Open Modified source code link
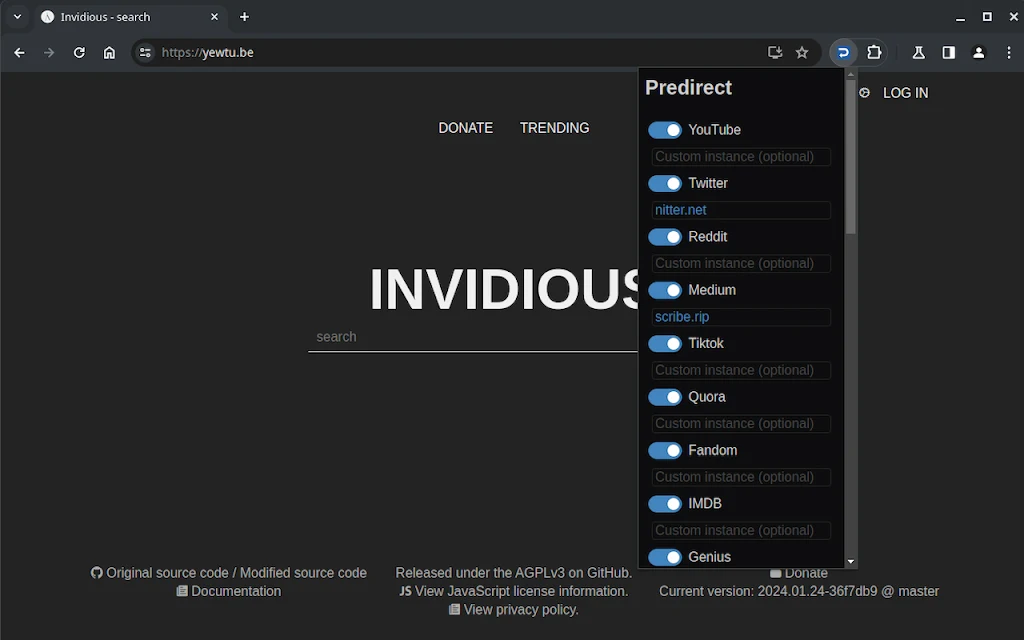The height and width of the screenshot is (640, 1024). tap(303, 573)
